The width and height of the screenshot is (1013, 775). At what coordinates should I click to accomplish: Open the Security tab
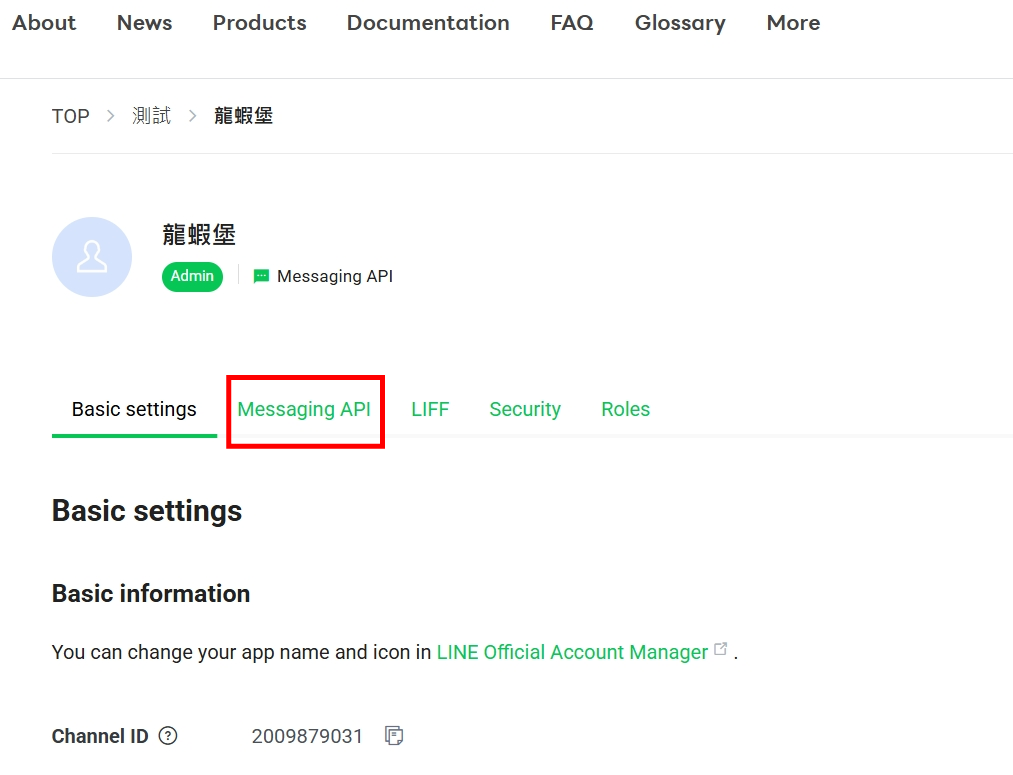pyautogui.click(x=525, y=409)
